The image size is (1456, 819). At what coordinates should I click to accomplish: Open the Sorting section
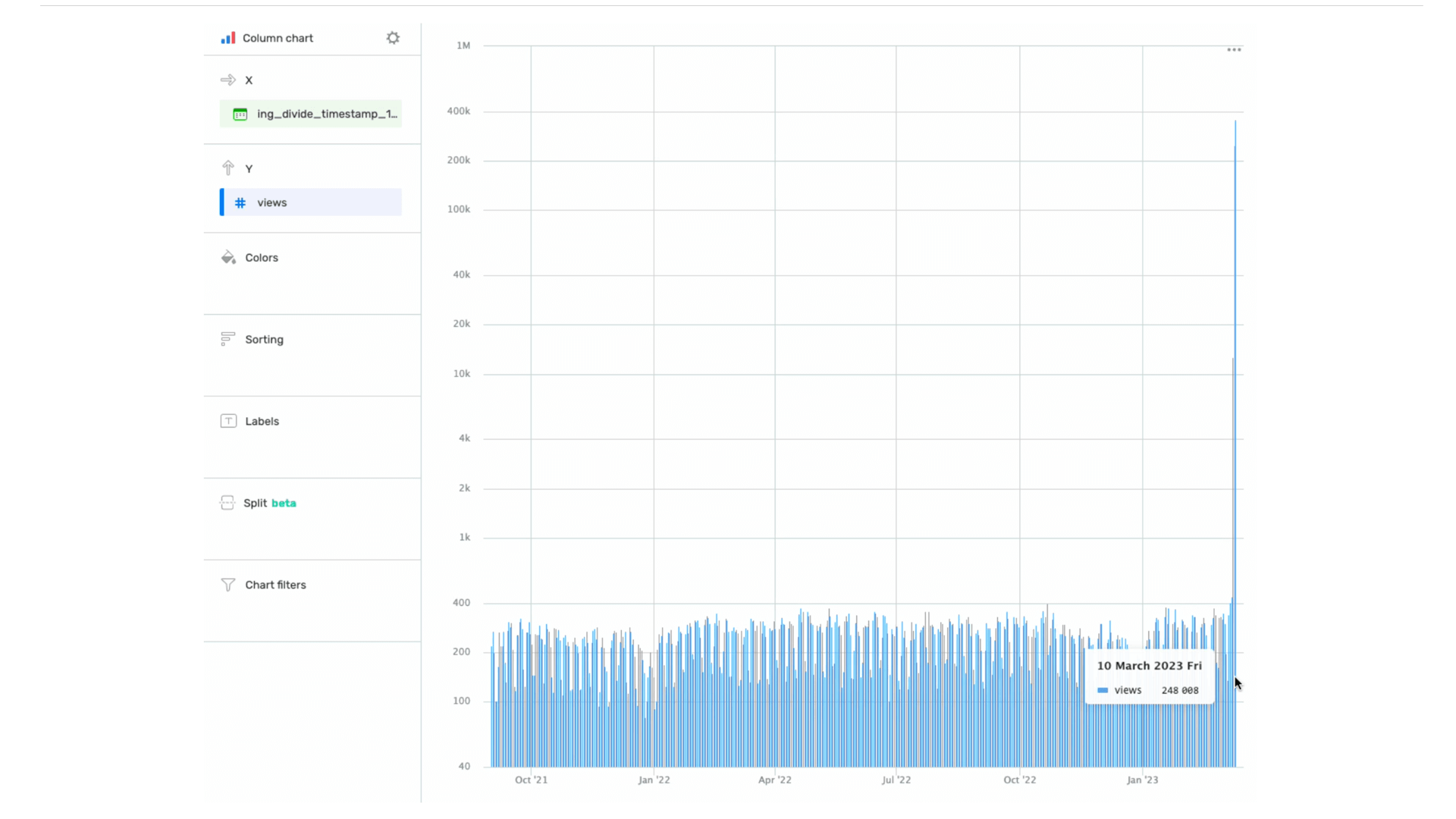(265, 340)
